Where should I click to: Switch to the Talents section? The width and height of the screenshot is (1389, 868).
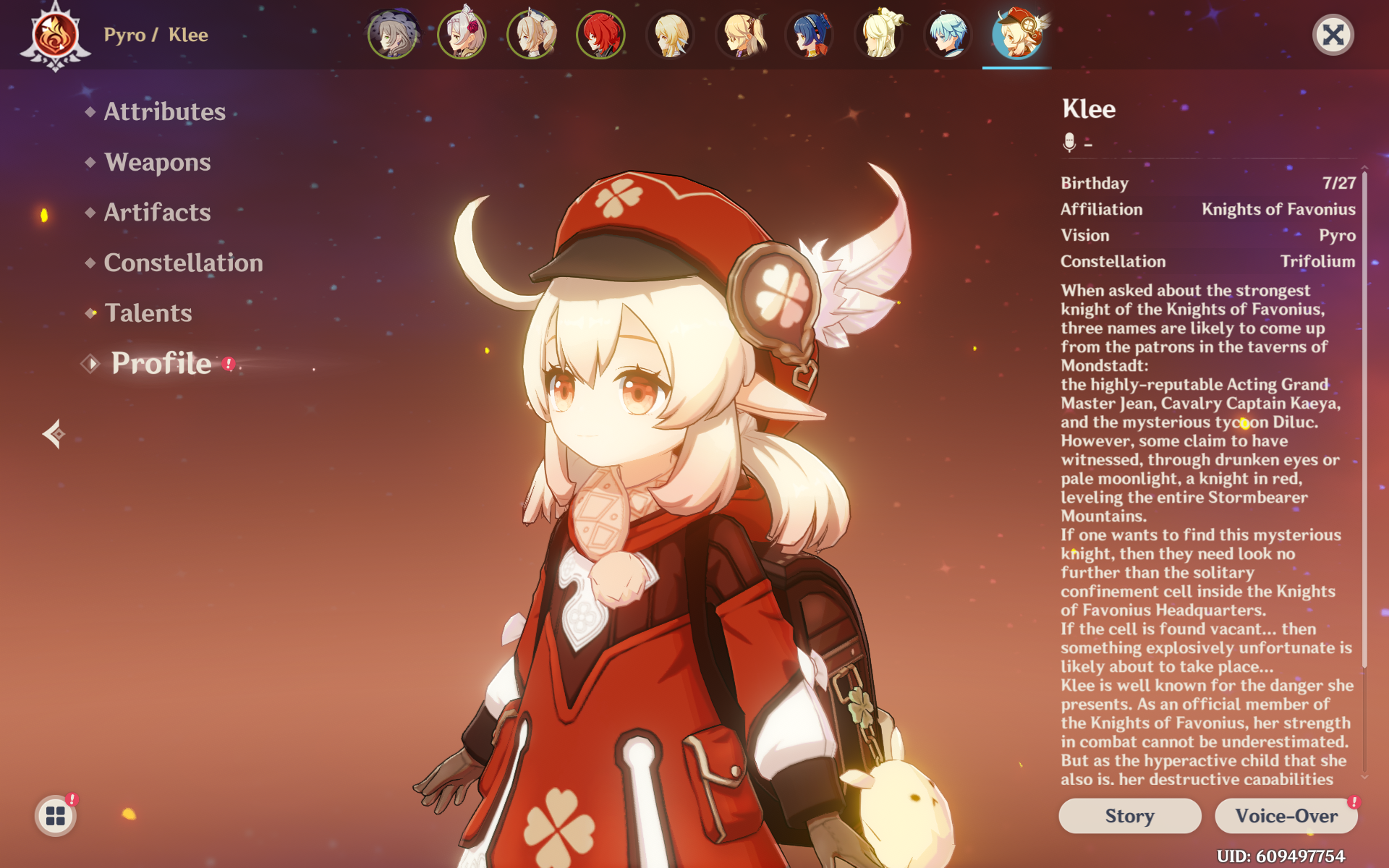148,312
